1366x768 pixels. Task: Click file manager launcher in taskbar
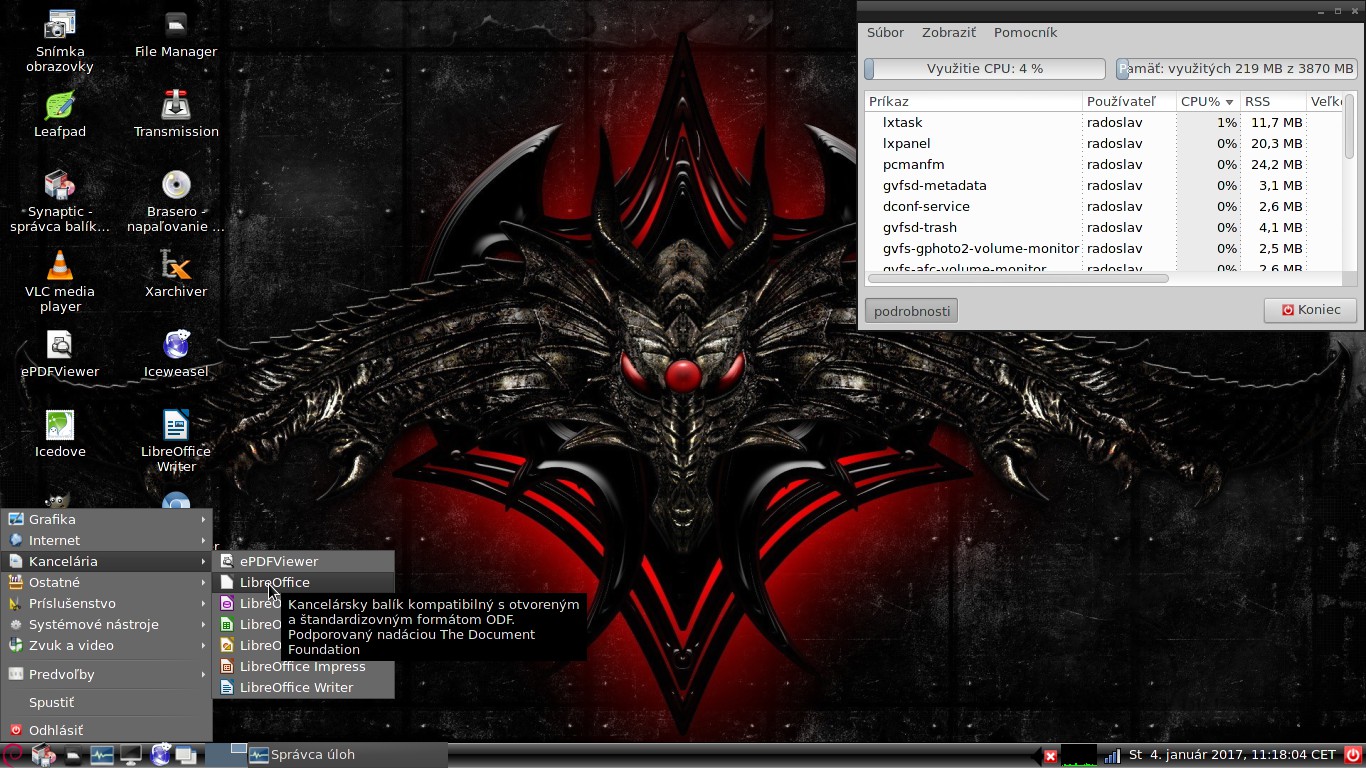point(72,755)
